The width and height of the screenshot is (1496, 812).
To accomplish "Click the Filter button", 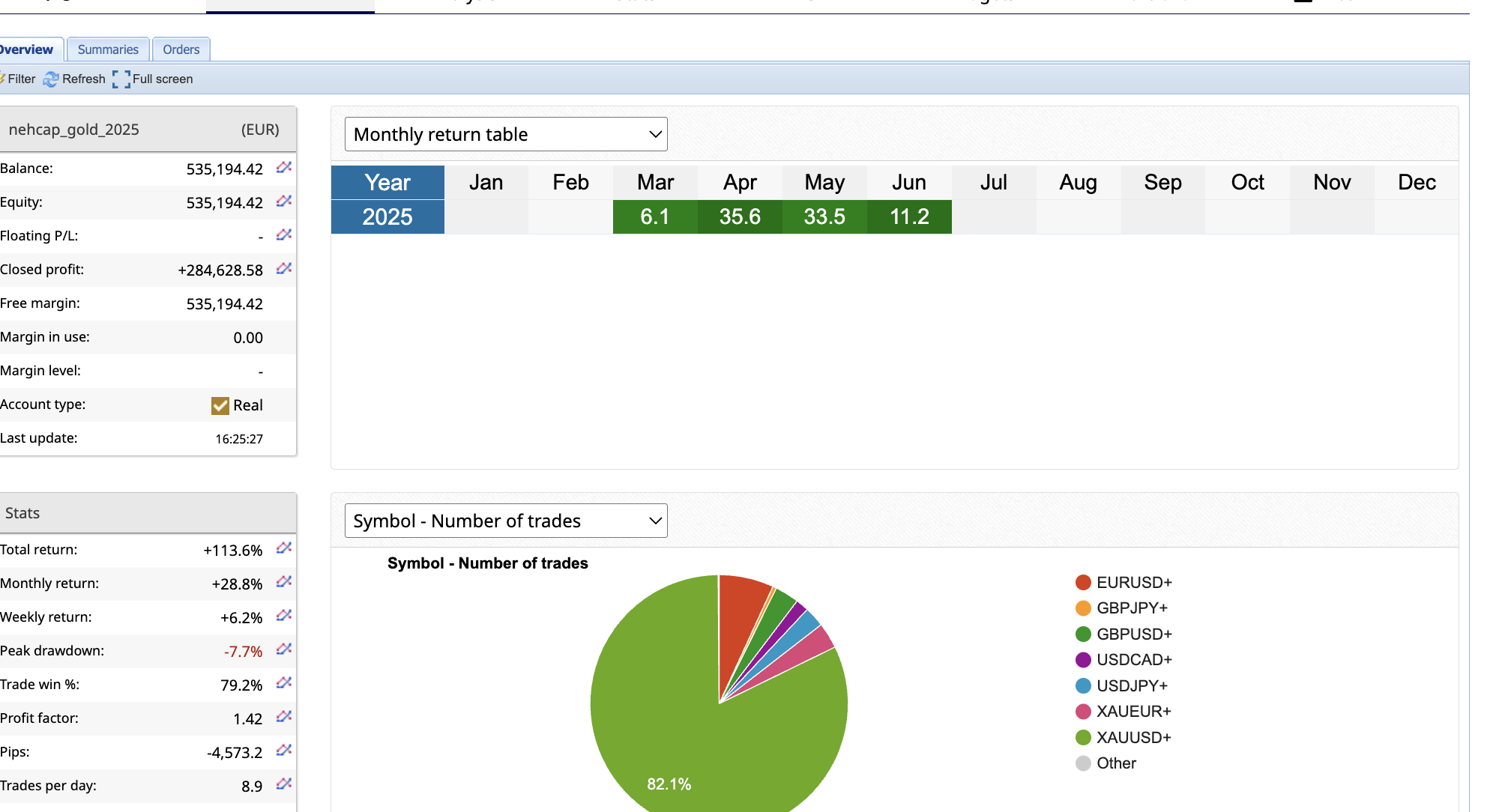I will pos(18,79).
